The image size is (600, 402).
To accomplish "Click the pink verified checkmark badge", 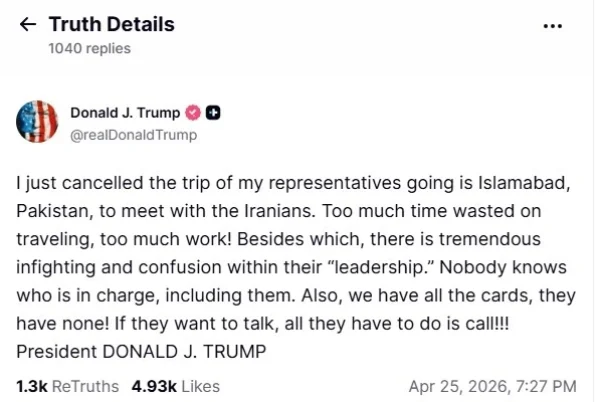I will (193, 113).
